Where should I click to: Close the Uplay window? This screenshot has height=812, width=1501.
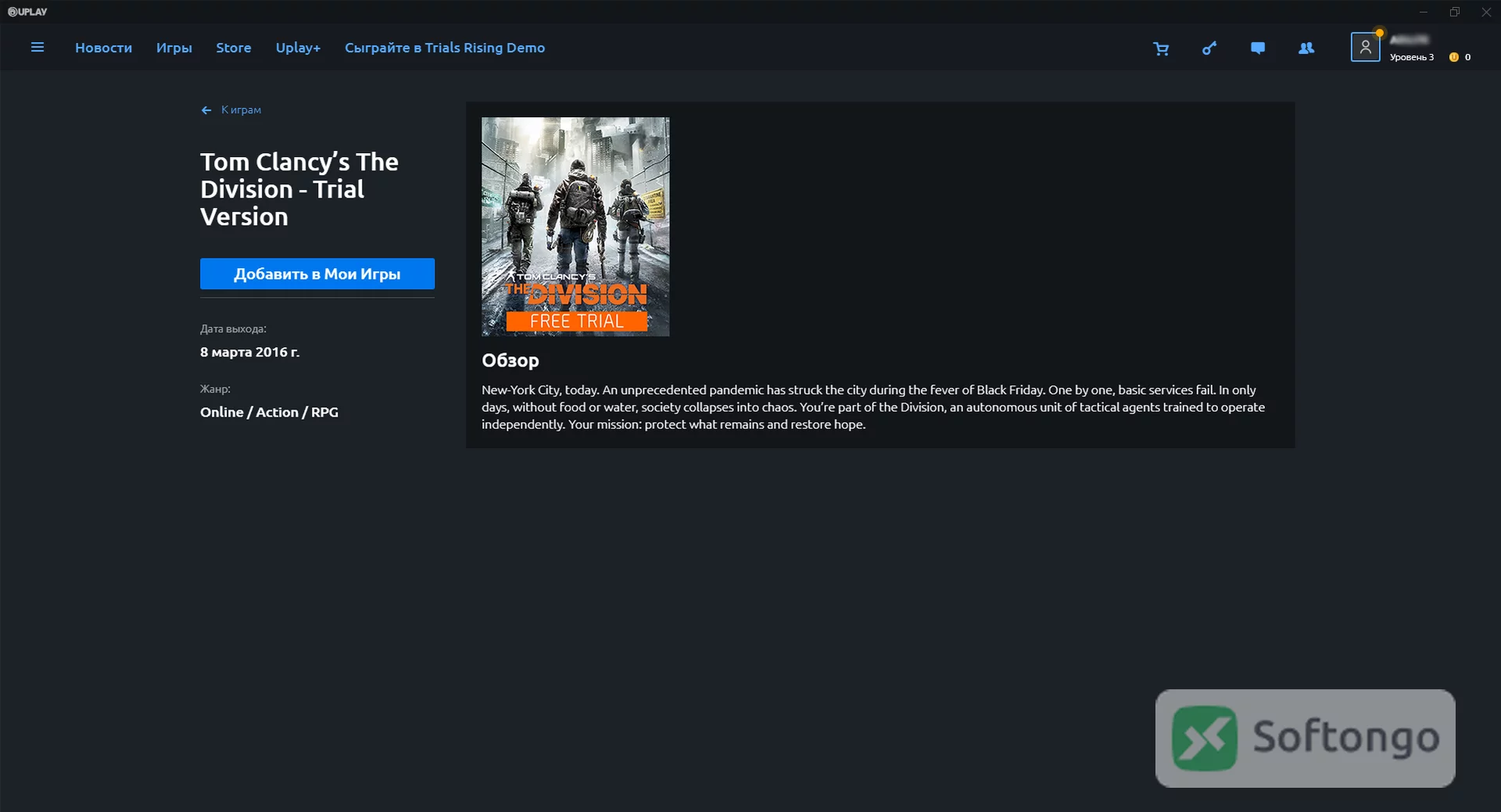pos(1486,12)
